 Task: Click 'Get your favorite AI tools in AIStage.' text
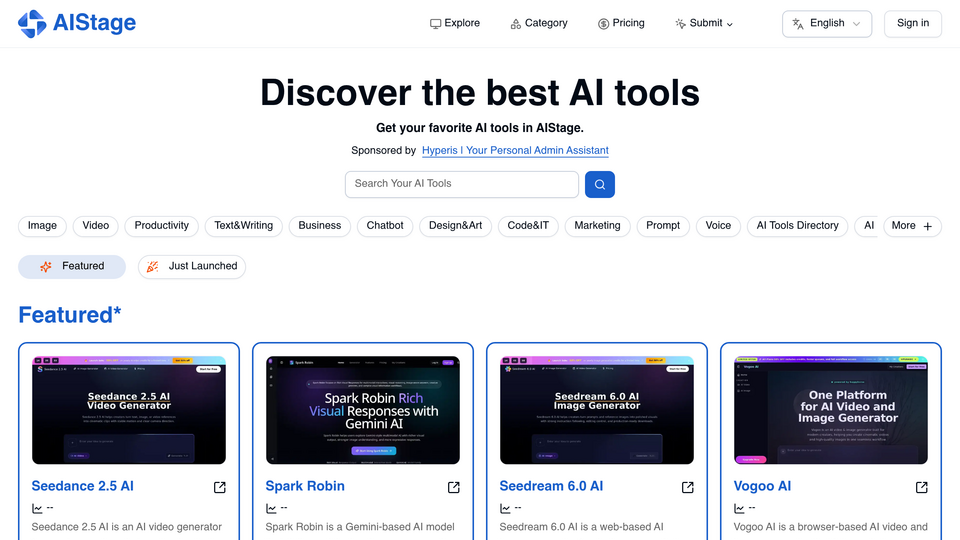pos(480,128)
